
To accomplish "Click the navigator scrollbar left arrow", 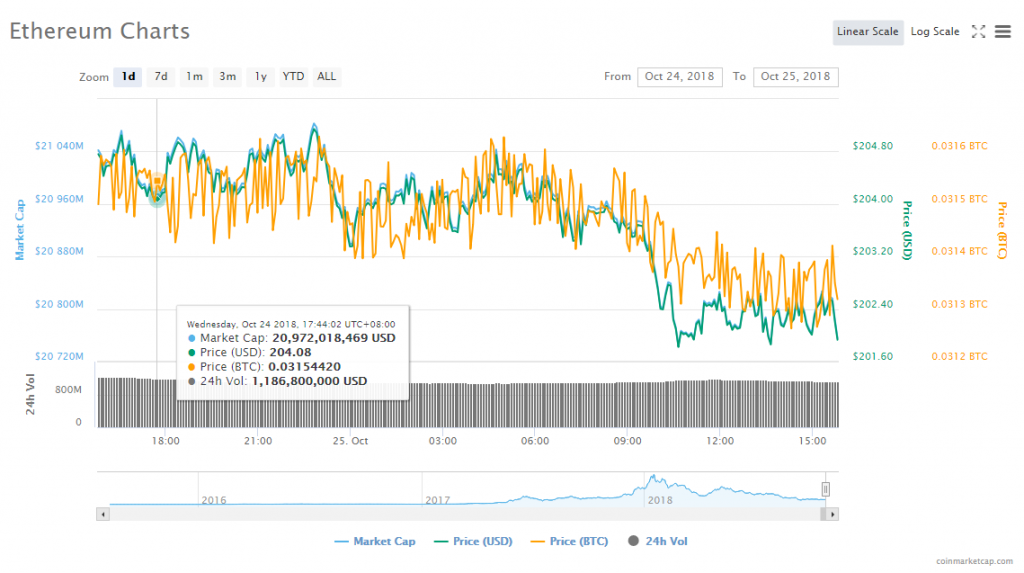I will click(101, 513).
